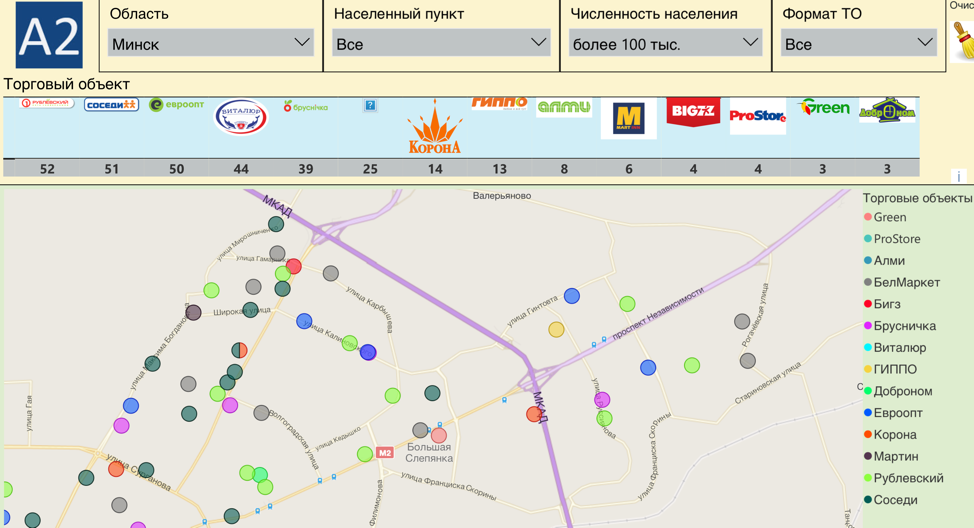Screen dimensions: 974x528
Task: Click Соседи in the legend list
Action: (x=895, y=500)
